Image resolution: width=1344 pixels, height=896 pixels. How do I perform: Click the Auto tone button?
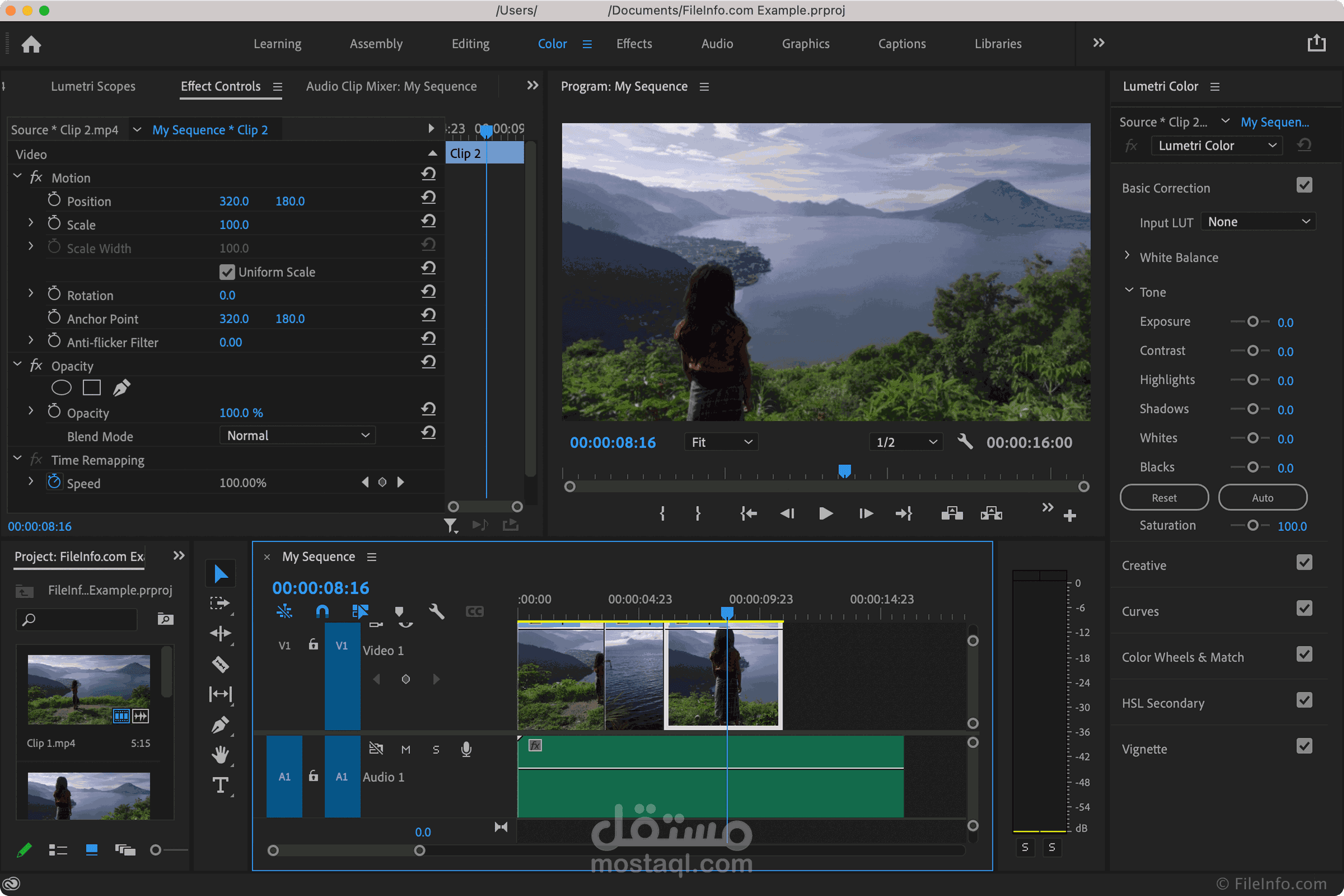tap(1262, 498)
